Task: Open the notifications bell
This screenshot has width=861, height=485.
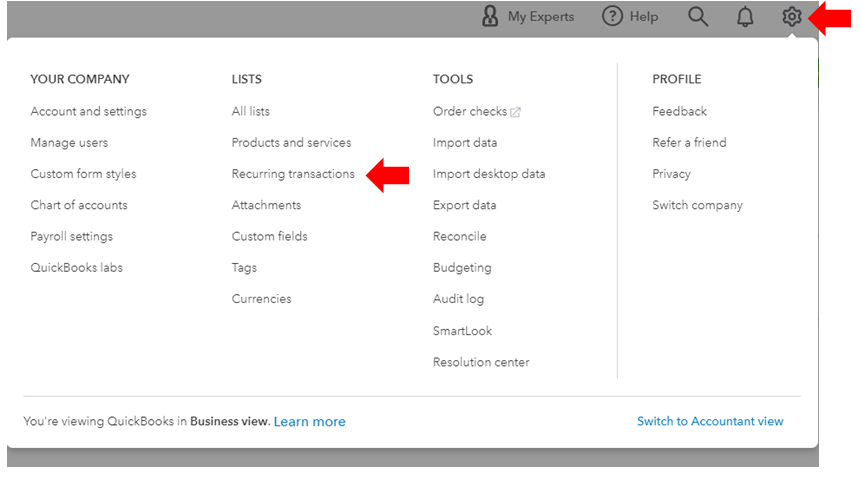Action: [x=745, y=17]
